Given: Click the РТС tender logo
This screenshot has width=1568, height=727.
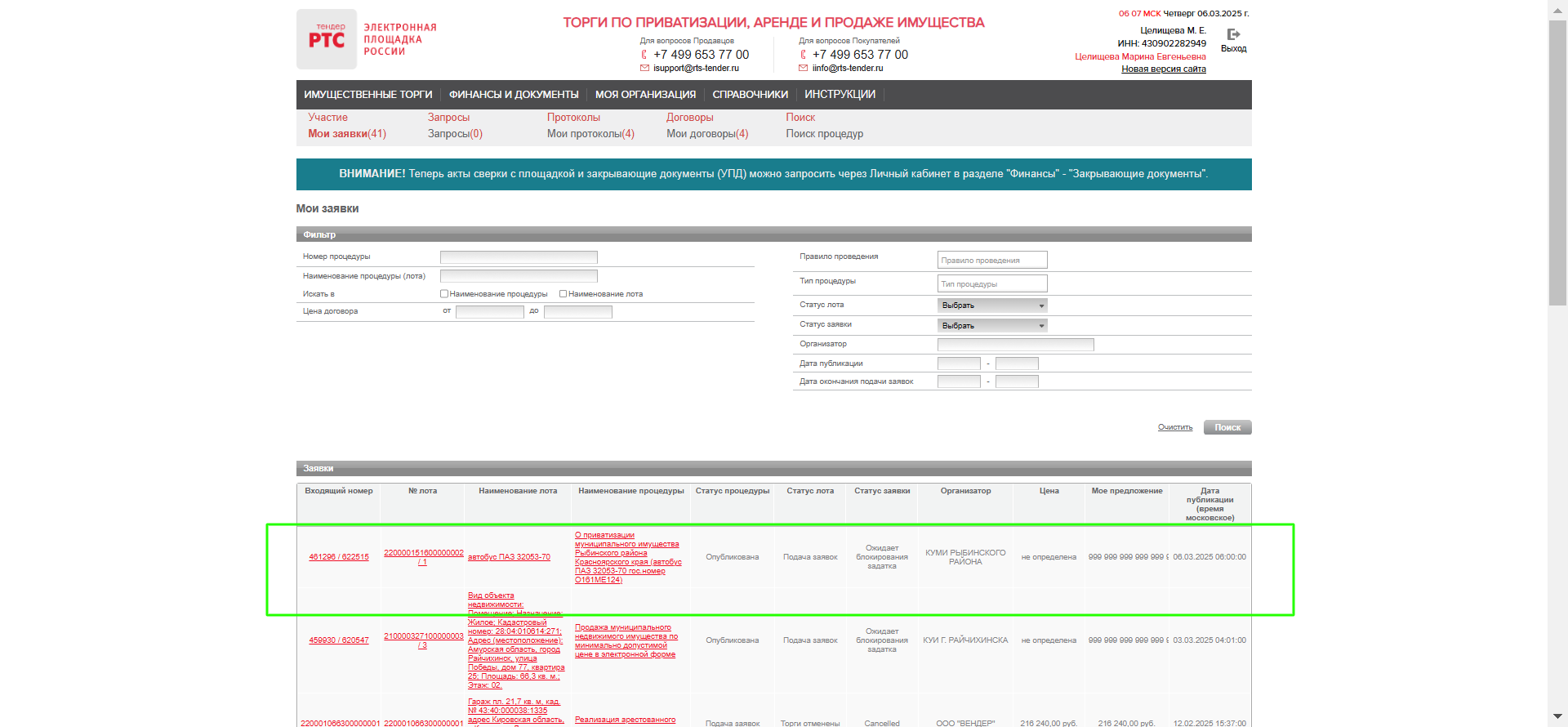Looking at the screenshot, I should [327, 39].
